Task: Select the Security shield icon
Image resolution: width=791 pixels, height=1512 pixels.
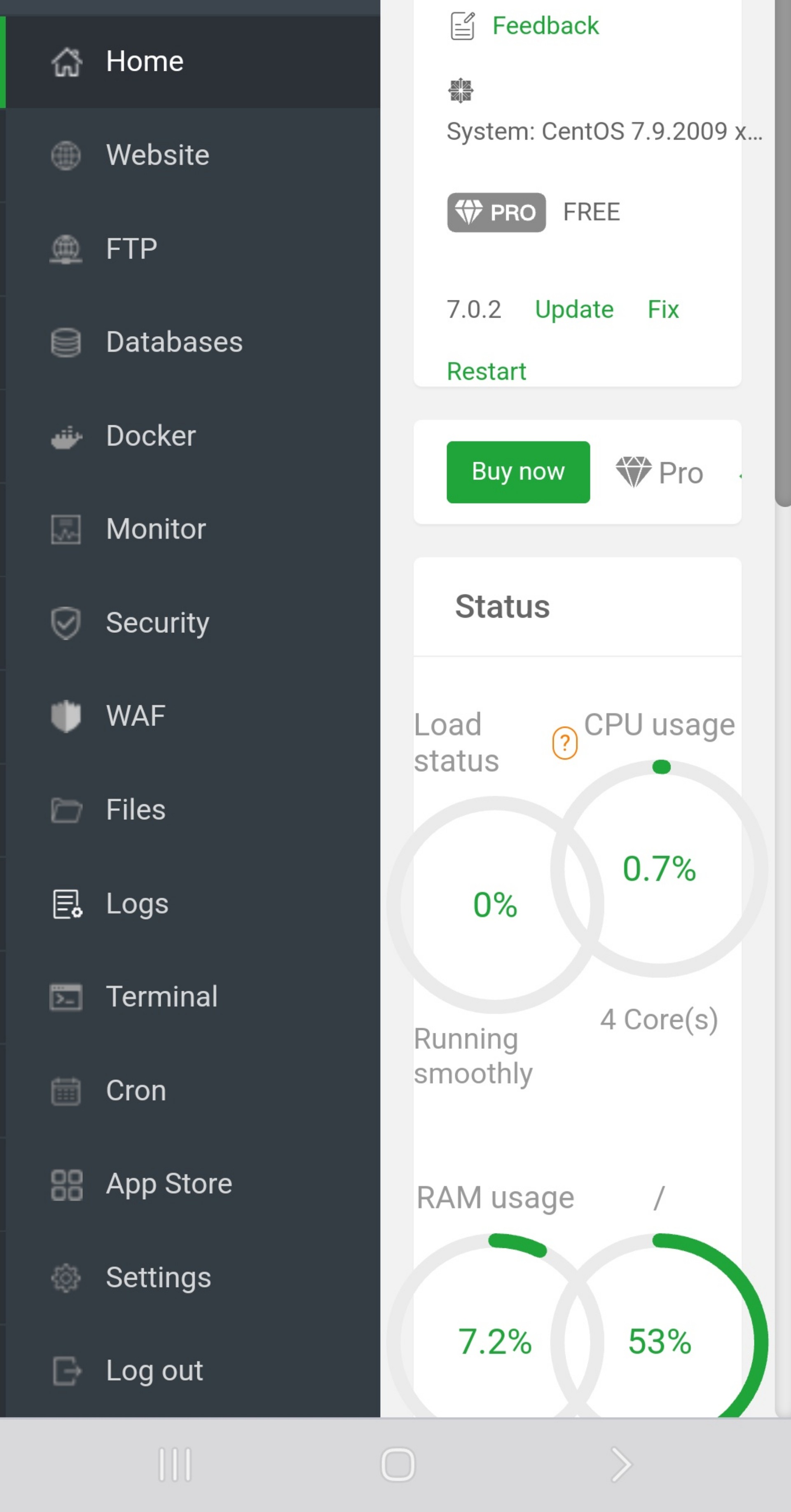Action: pyautogui.click(x=66, y=623)
